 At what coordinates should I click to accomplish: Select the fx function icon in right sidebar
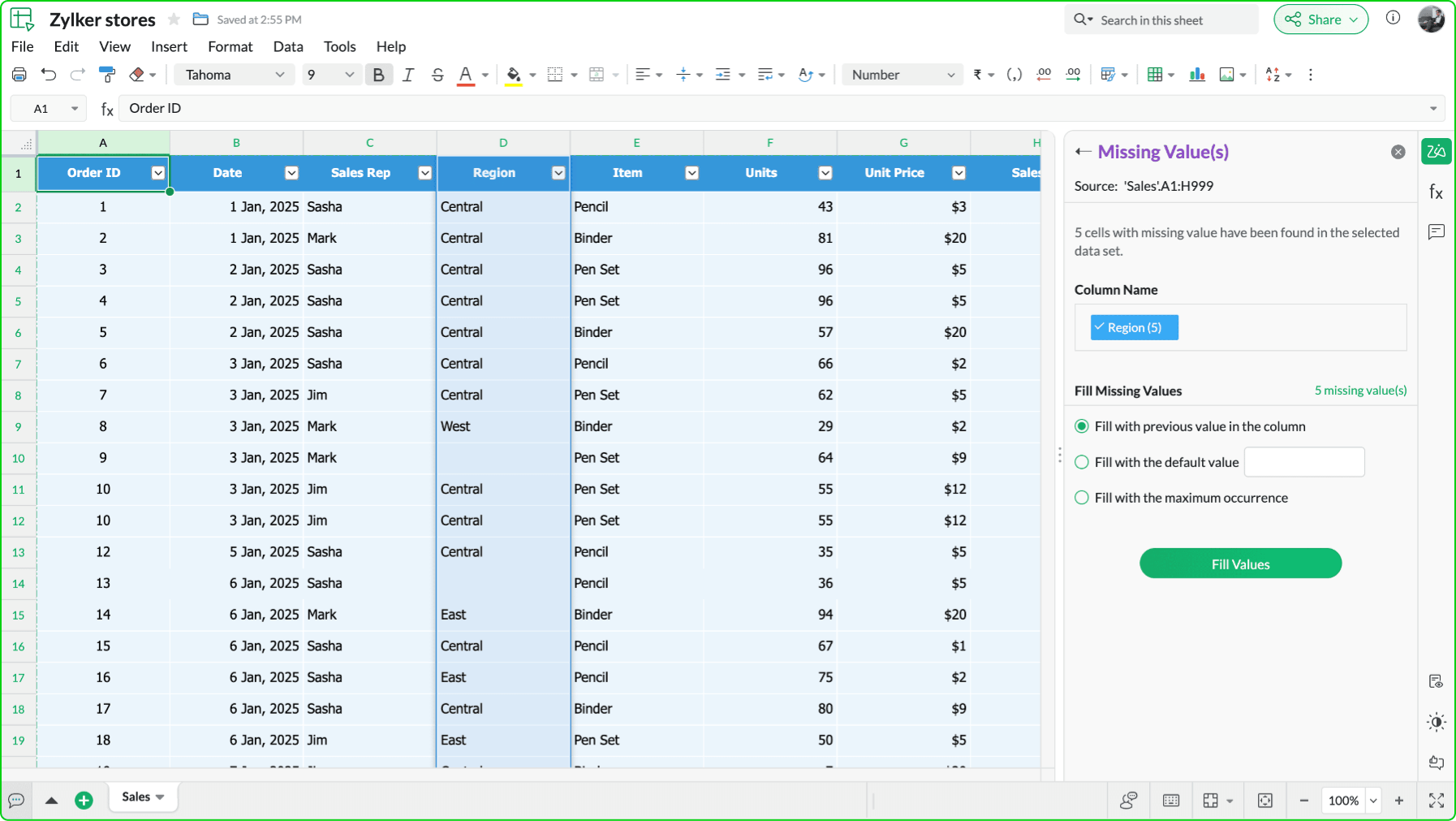point(1436,192)
